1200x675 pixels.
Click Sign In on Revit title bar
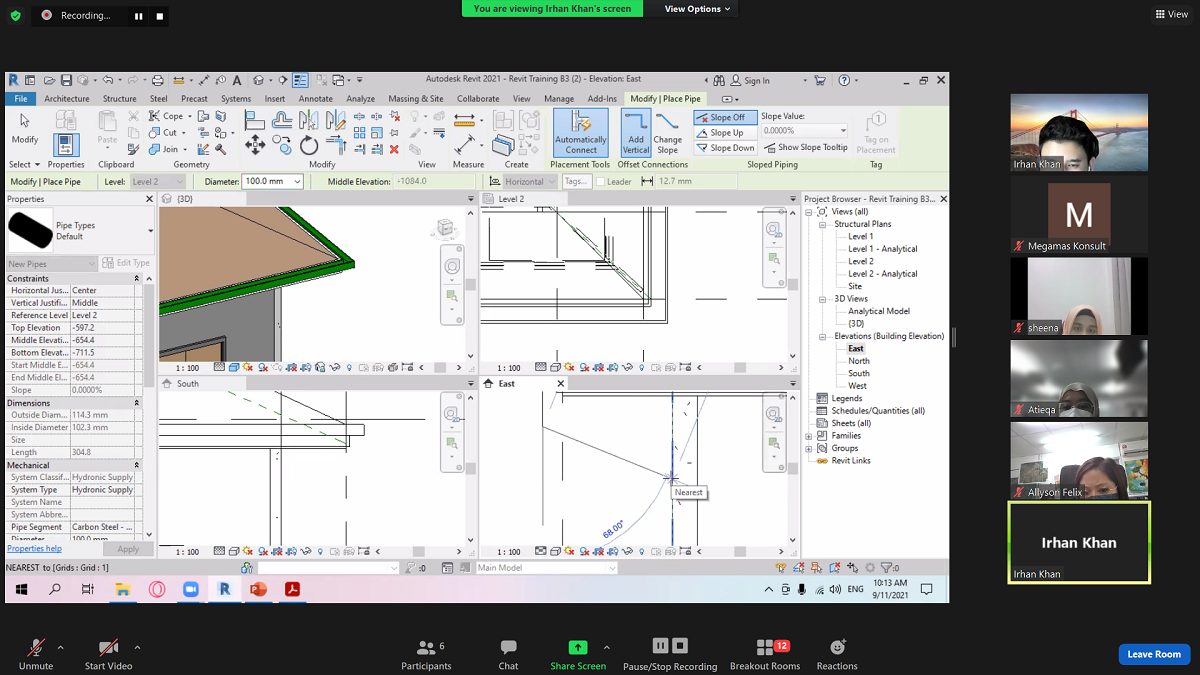(750, 80)
